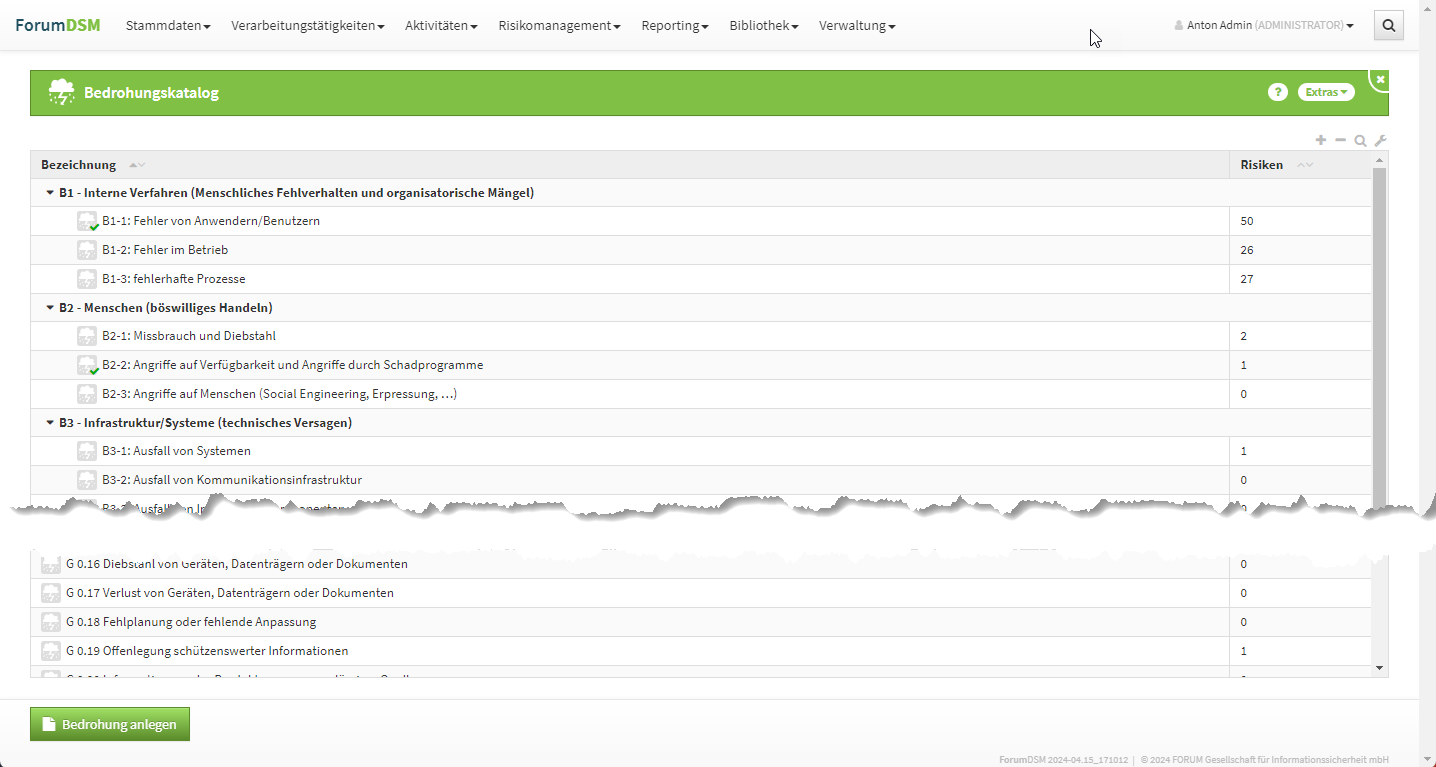Viewport: 1436px width, 767px height.
Task: Click threat icon of G 0.19 Offenlegung
Action: tap(51, 651)
